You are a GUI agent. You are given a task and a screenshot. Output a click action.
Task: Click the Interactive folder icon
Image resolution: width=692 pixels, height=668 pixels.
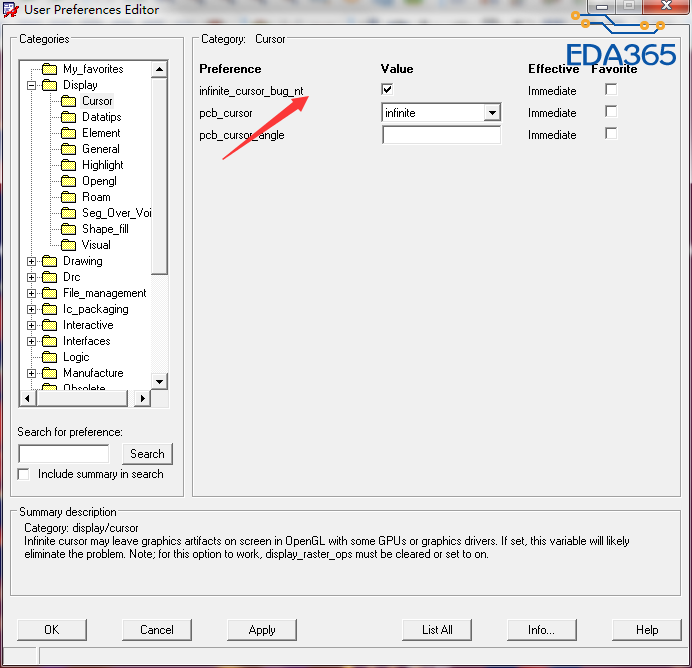(49, 325)
